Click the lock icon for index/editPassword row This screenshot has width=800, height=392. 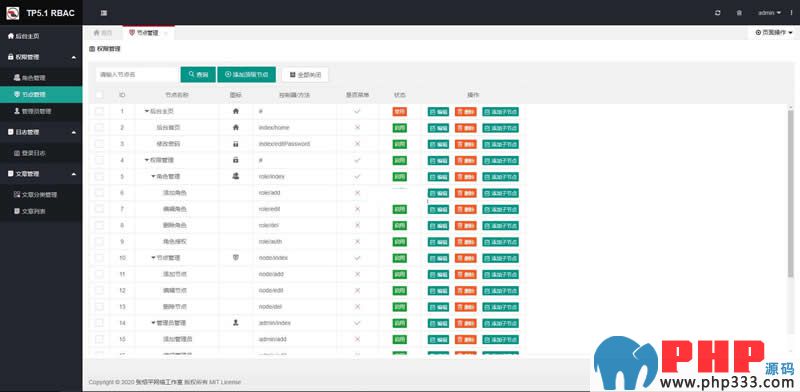point(235,144)
